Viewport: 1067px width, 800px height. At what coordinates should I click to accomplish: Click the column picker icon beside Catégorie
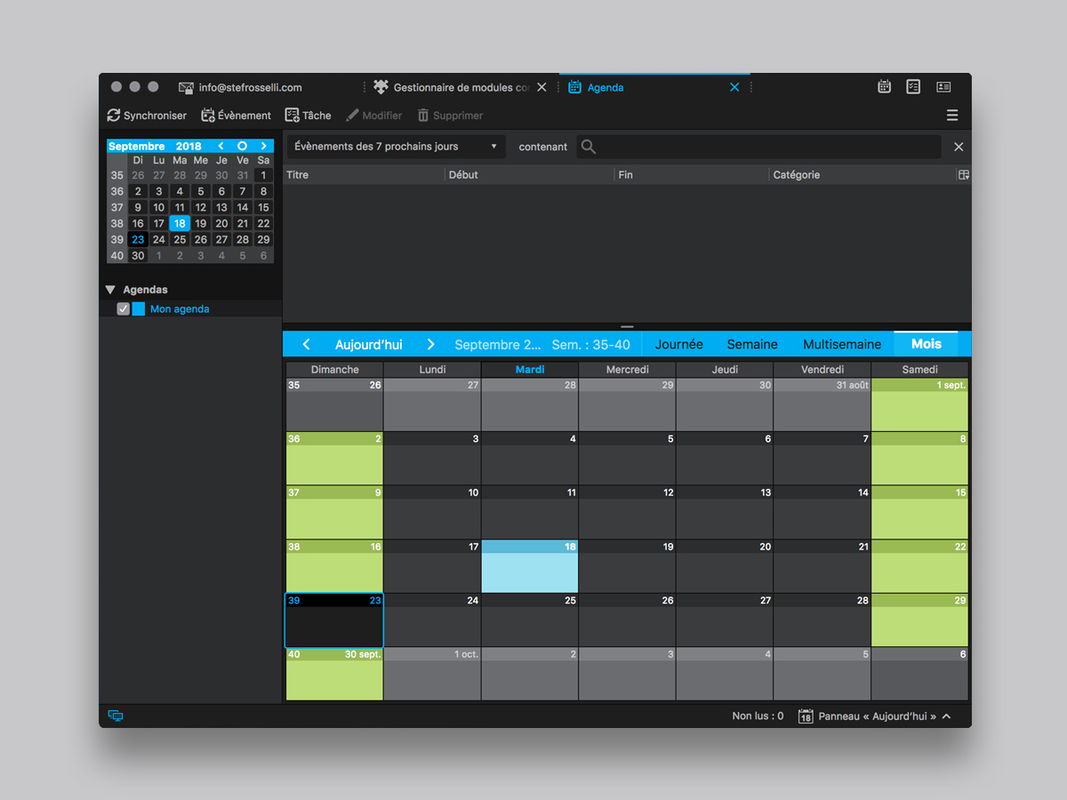point(964,175)
